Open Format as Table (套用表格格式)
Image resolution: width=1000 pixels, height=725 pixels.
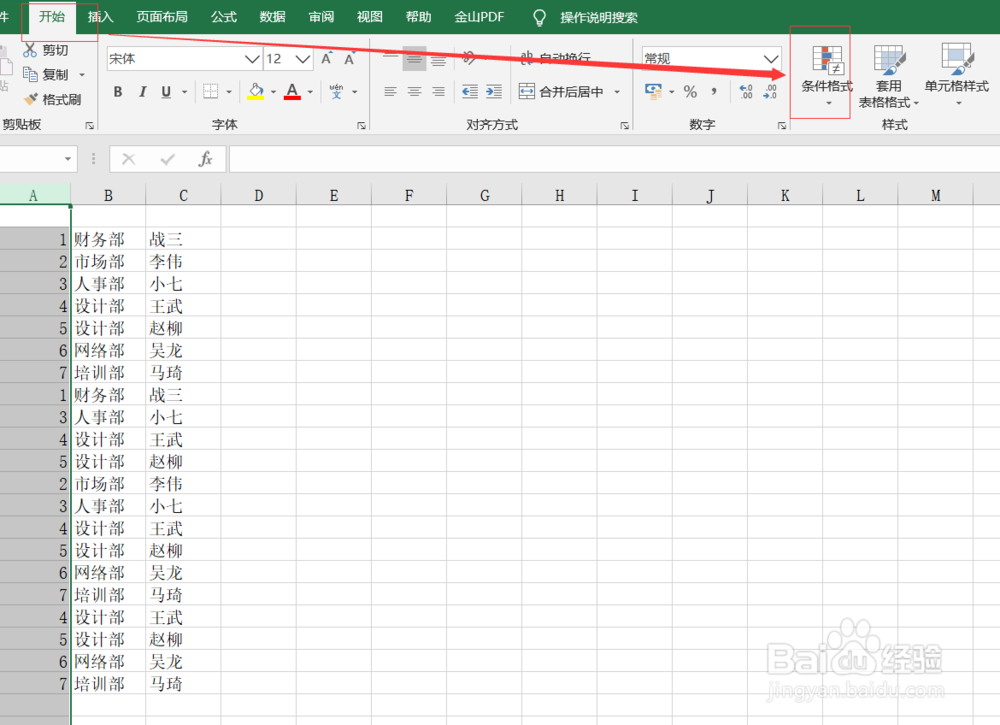888,75
